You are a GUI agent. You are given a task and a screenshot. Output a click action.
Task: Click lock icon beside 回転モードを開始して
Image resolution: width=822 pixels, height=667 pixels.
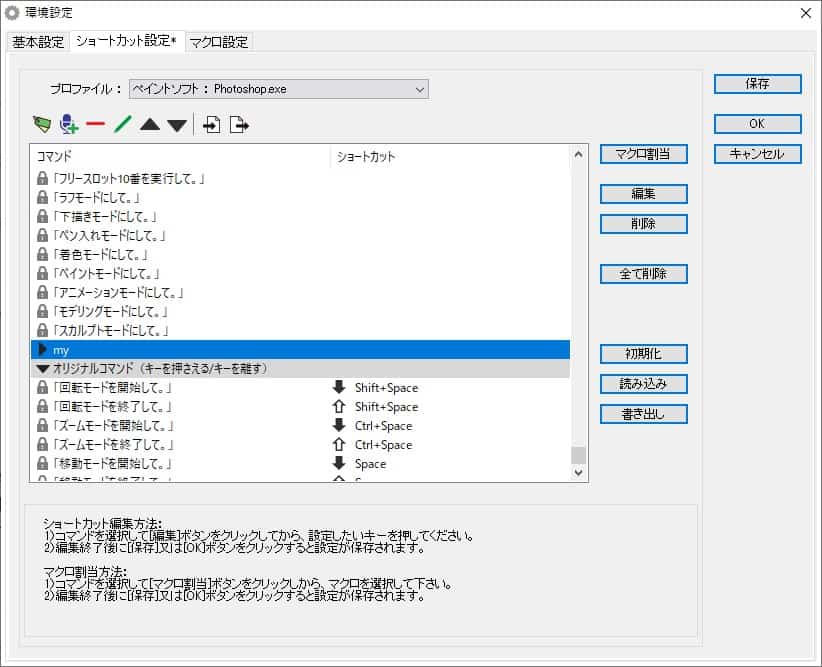coord(42,388)
